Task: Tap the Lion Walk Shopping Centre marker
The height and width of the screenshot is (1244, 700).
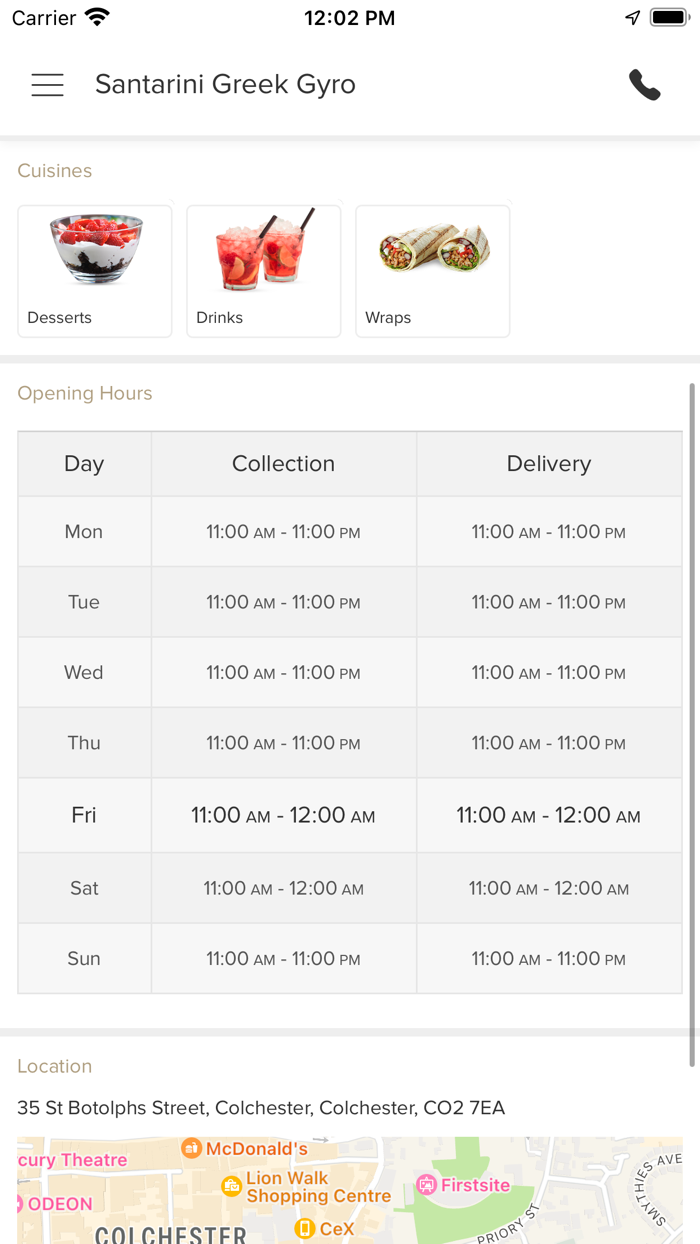Action: point(232,1186)
